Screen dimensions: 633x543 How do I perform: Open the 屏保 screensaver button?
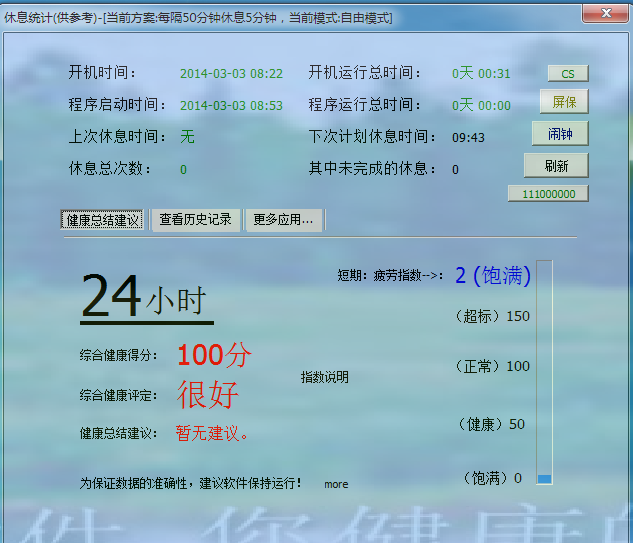[x=564, y=102]
